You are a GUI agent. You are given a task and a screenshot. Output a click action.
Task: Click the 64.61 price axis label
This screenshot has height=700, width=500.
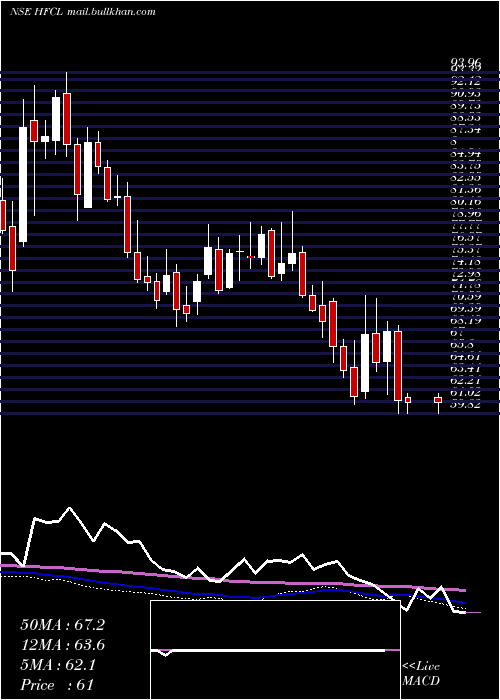466,357
